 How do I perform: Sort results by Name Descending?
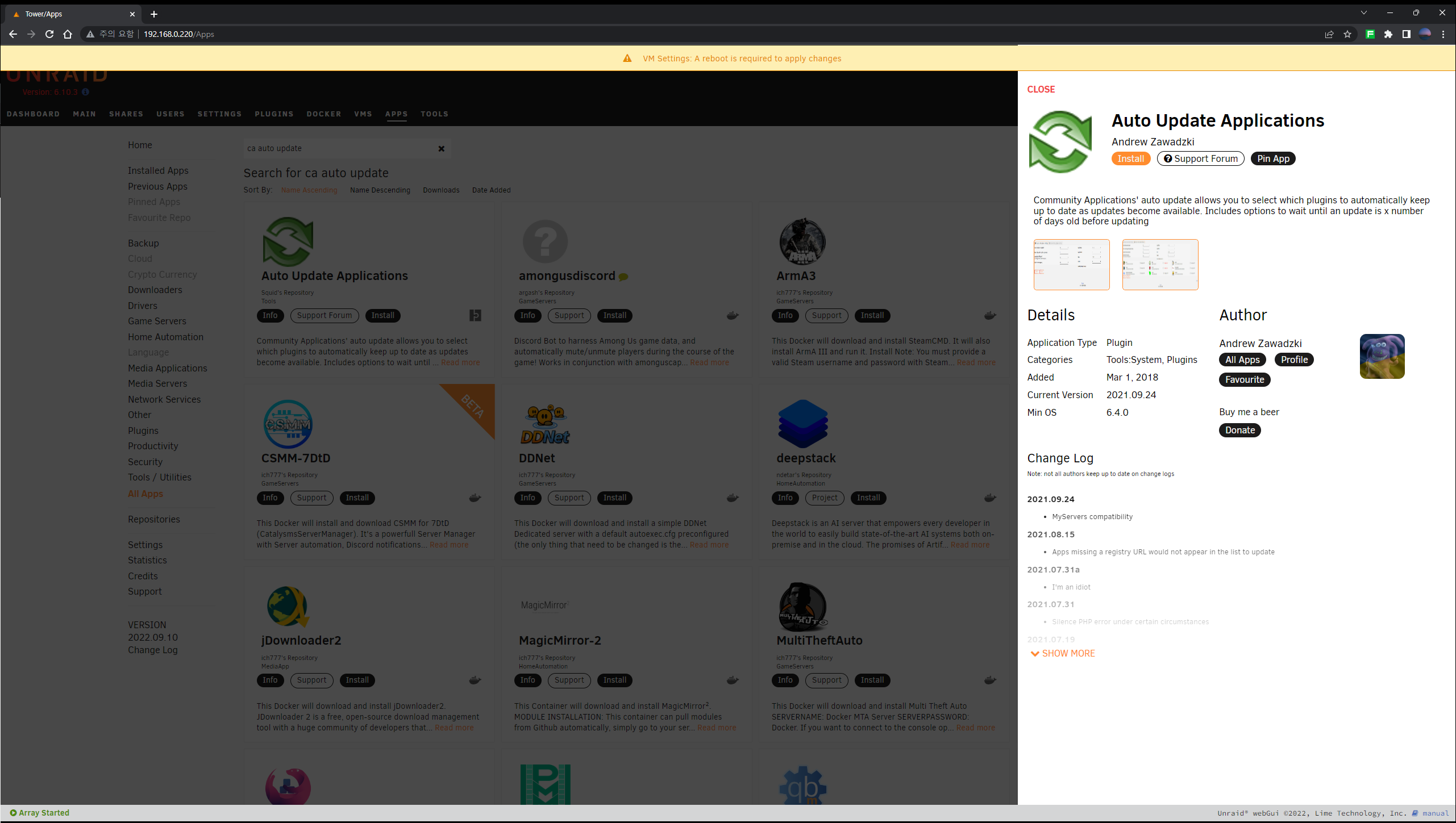click(380, 190)
